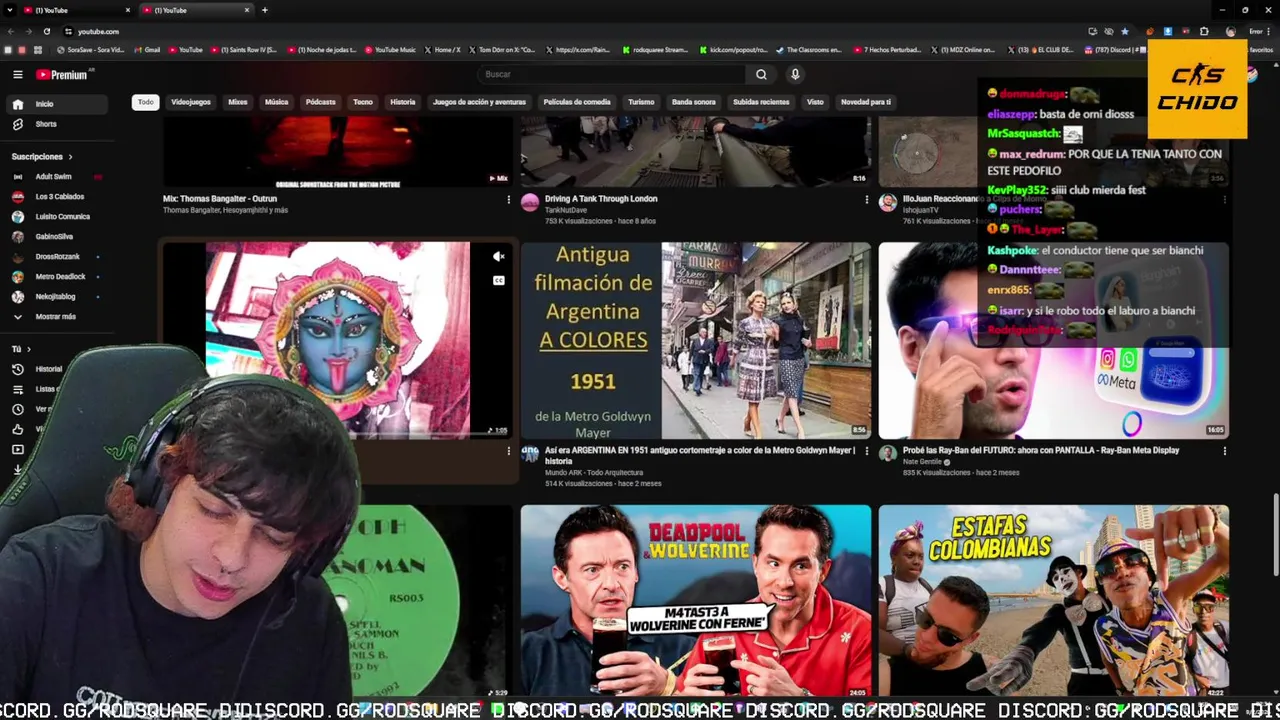Select the Tecno filter chip

tap(363, 102)
